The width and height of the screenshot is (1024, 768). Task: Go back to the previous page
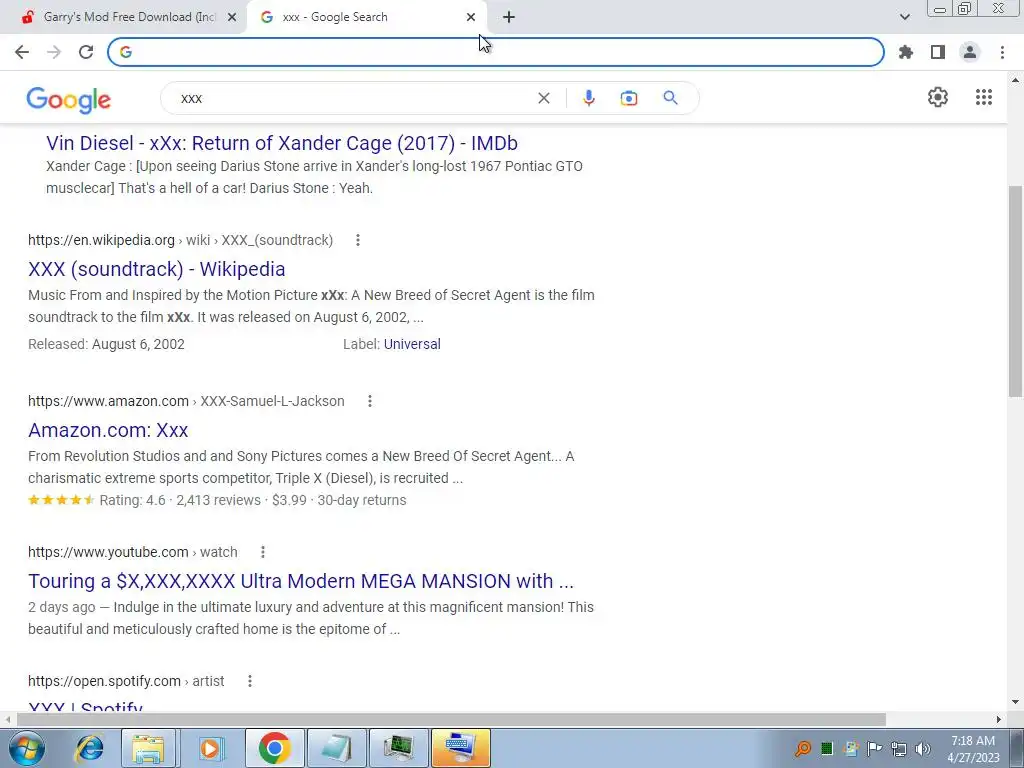coord(22,52)
